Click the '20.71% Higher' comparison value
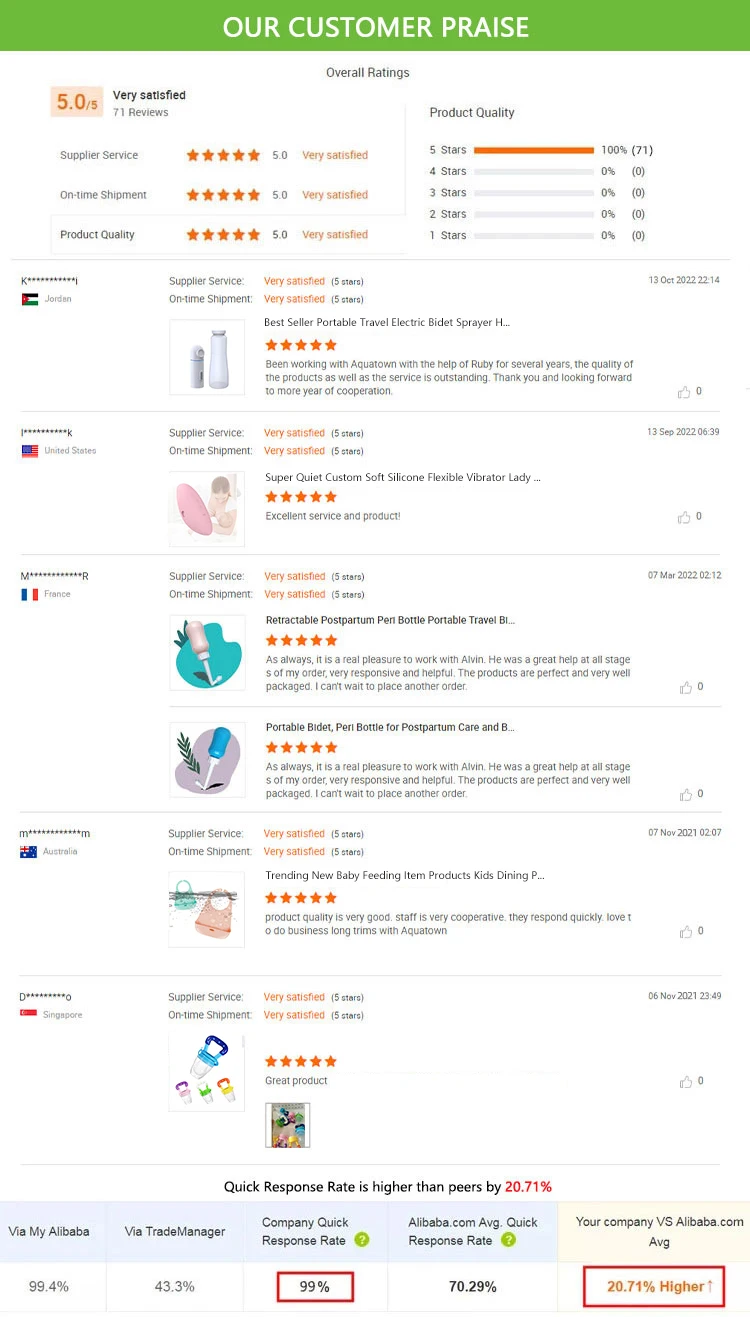 [x=654, y=1286]
